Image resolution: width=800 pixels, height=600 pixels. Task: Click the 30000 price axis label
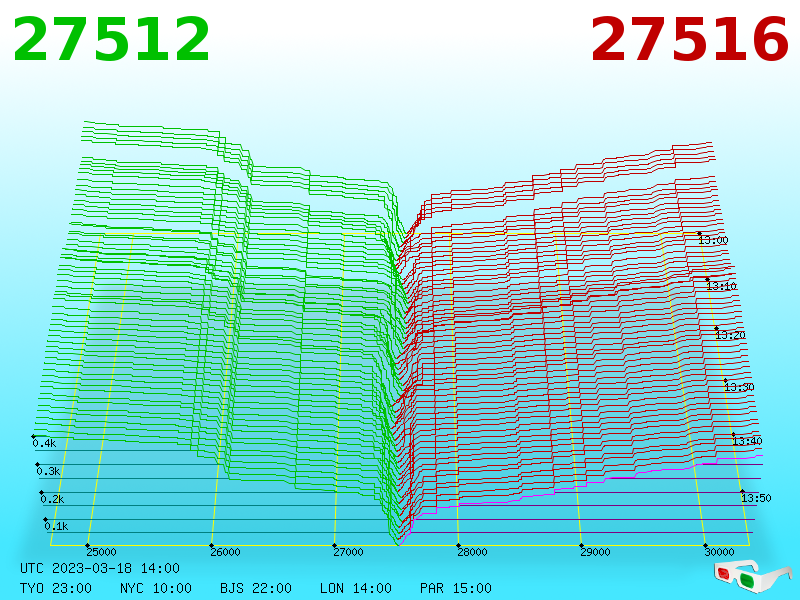[719, 552]
